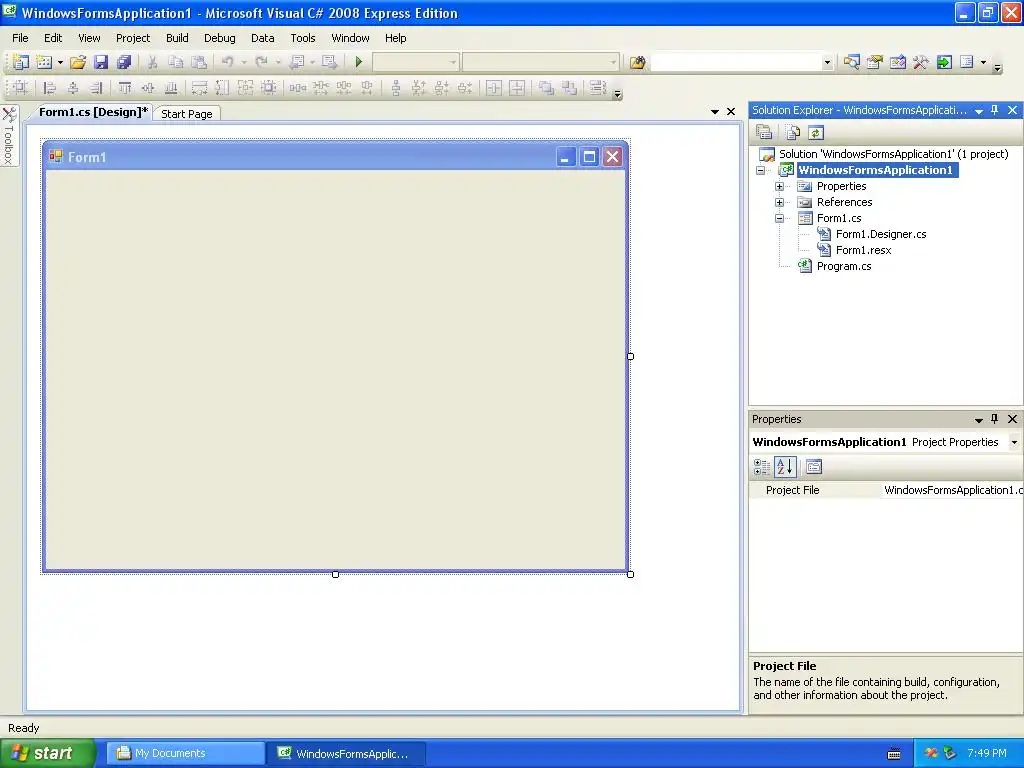
Task: Expand the Properties node in the tree
Action: [779, 186]
